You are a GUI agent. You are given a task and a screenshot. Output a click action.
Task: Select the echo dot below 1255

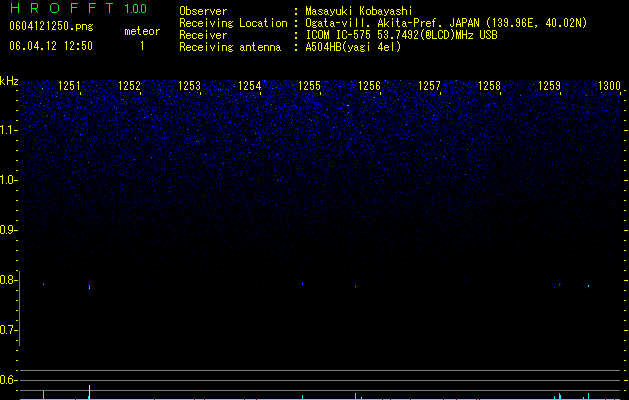pyautogui.click(x=302, y=283)
